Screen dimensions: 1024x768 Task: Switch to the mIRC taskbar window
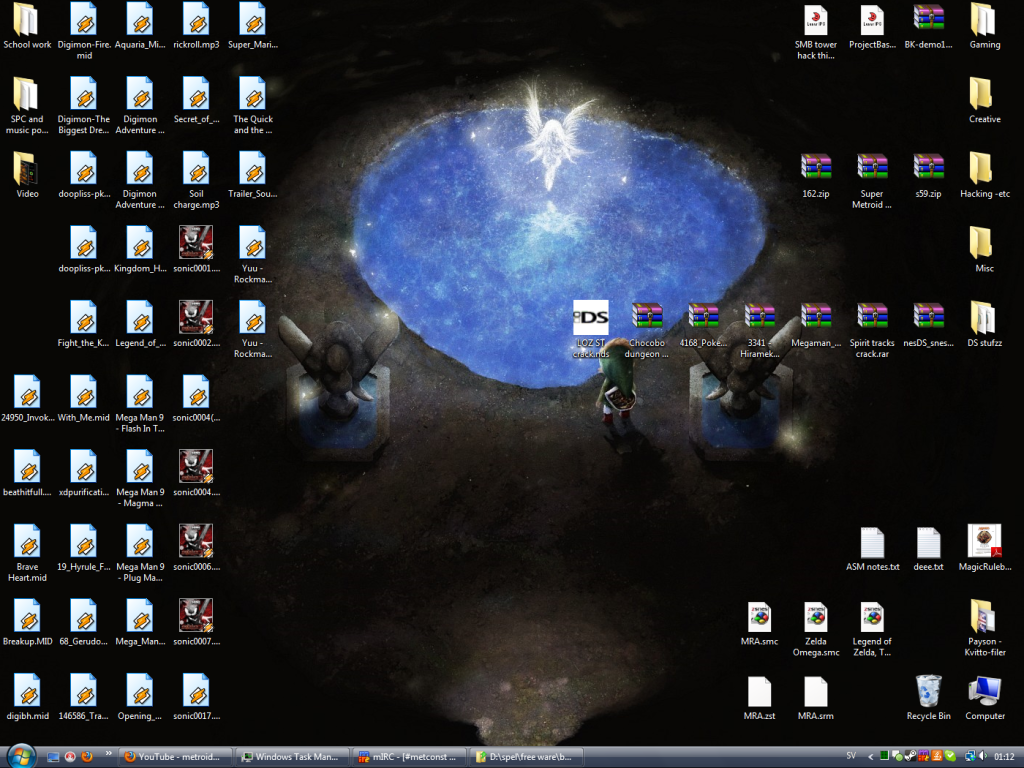[x=412, y=757]
